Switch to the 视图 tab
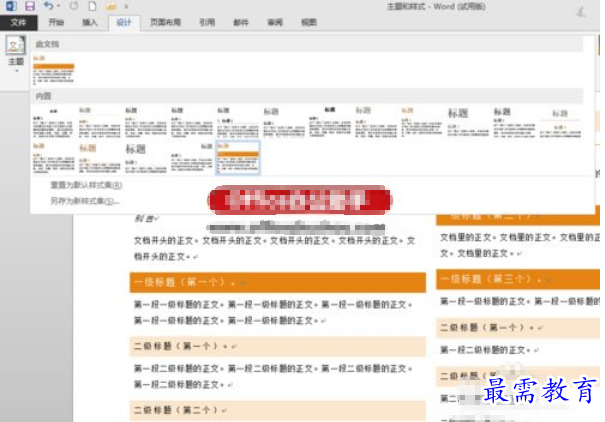The image size is (605, 422). [x=309, y=22]
